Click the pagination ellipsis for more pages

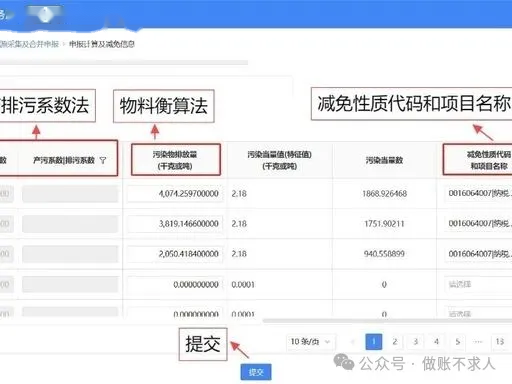coord(478,342)
